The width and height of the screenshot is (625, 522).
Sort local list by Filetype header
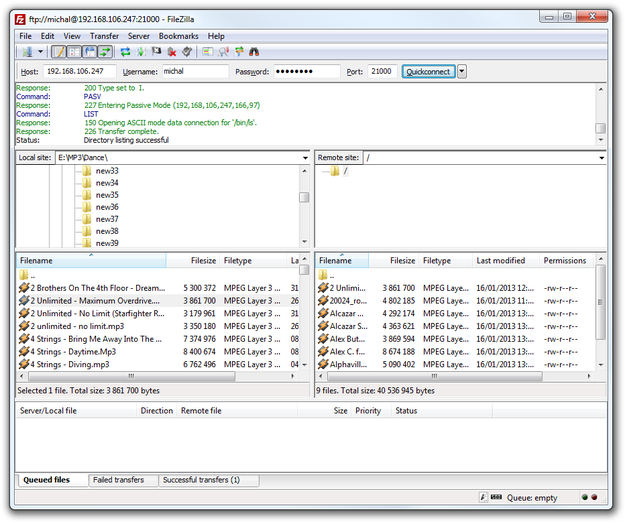tap(253, 261)
